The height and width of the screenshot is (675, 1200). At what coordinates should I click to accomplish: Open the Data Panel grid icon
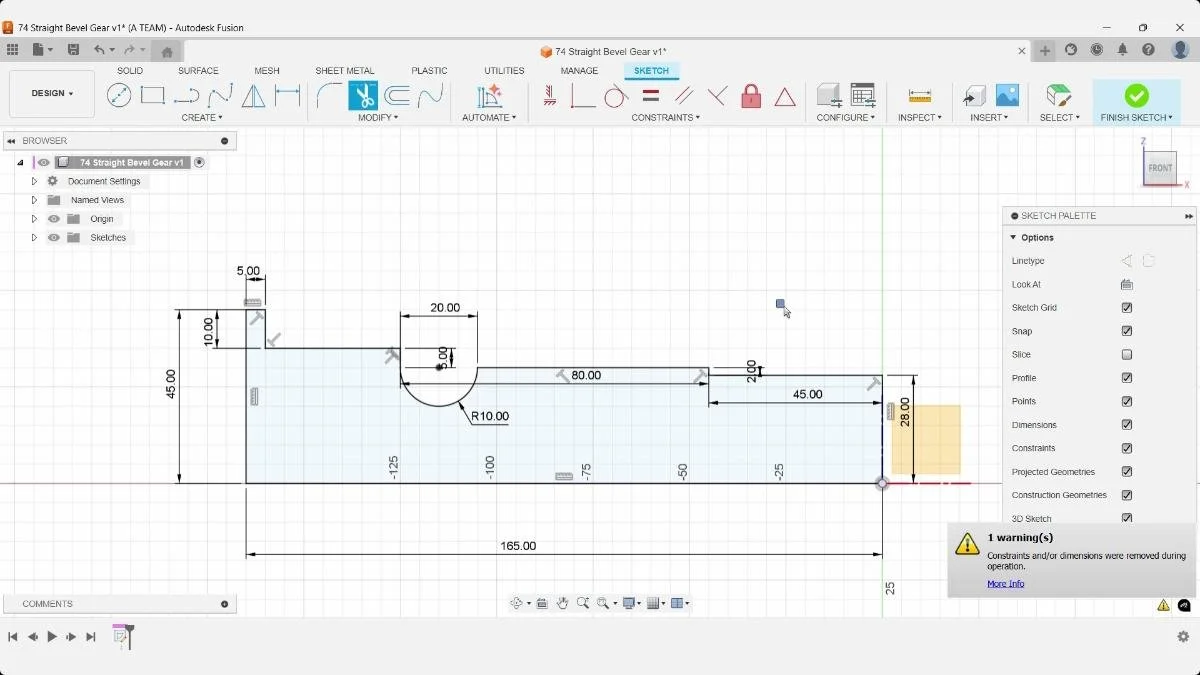click(12, 50)
